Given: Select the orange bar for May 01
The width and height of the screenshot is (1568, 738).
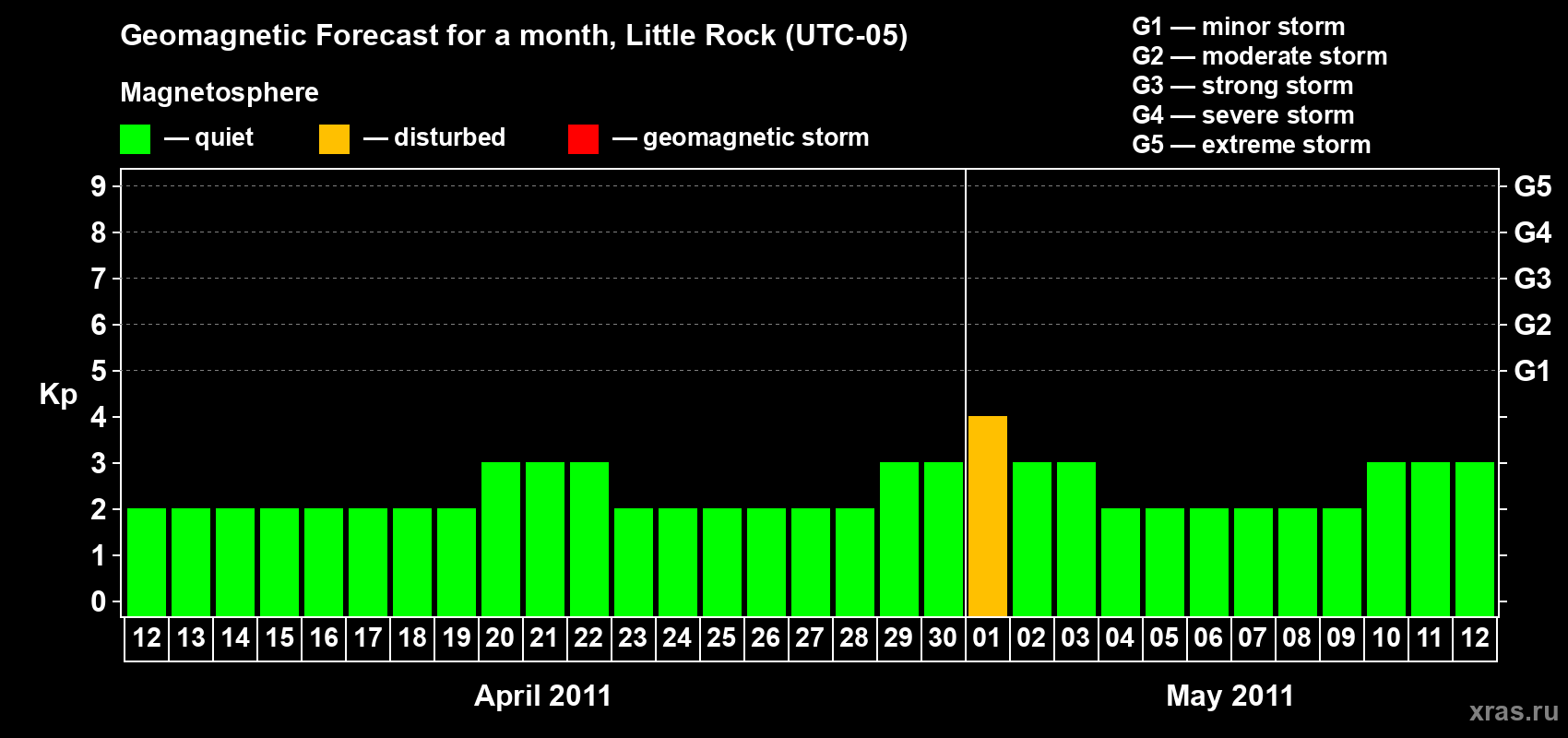Looking at the screenshot, I should pyautogui.click(x=987, y=517).
